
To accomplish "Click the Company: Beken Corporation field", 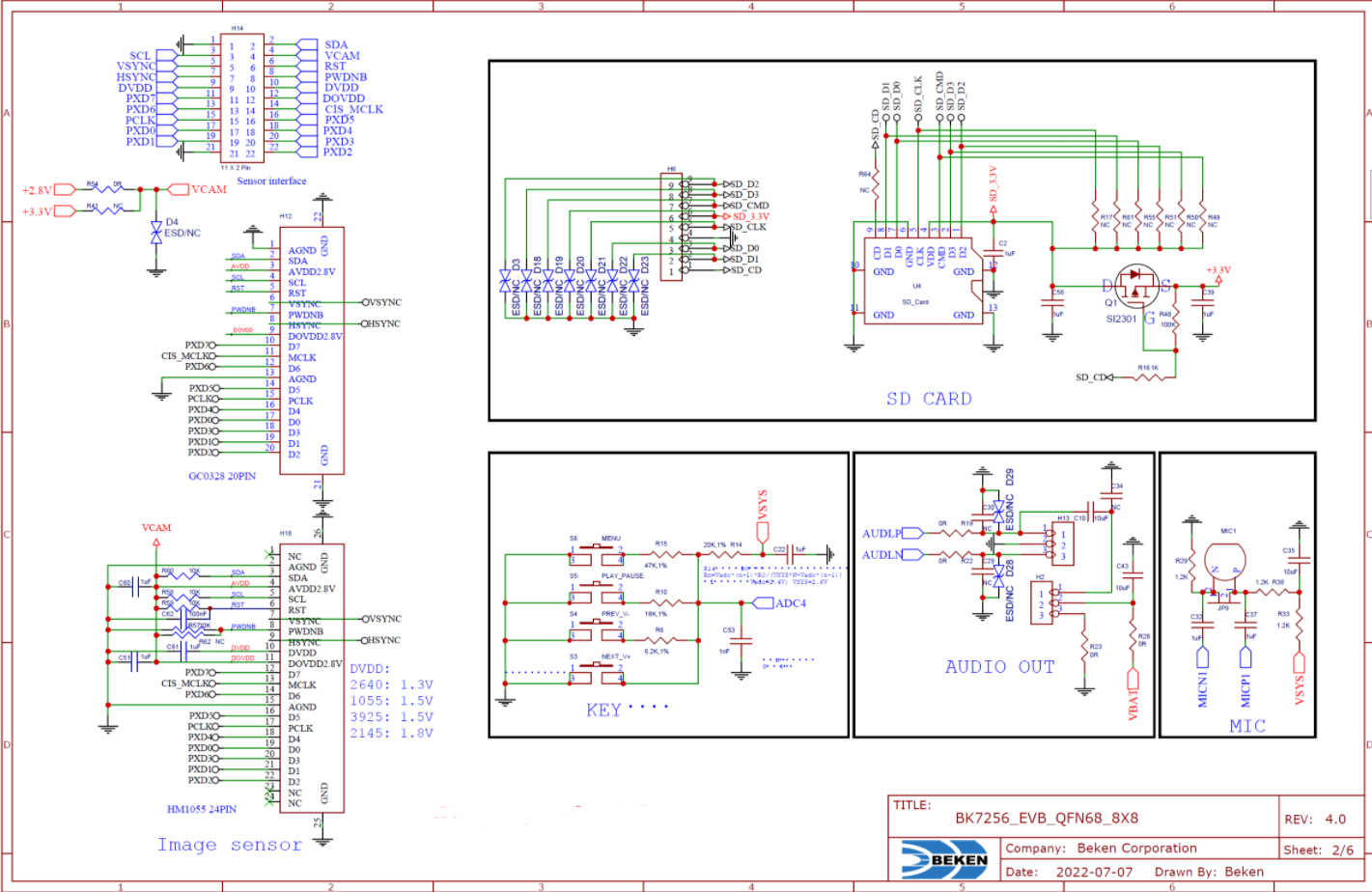I will pyautogui.click(x=1101, y=848).
